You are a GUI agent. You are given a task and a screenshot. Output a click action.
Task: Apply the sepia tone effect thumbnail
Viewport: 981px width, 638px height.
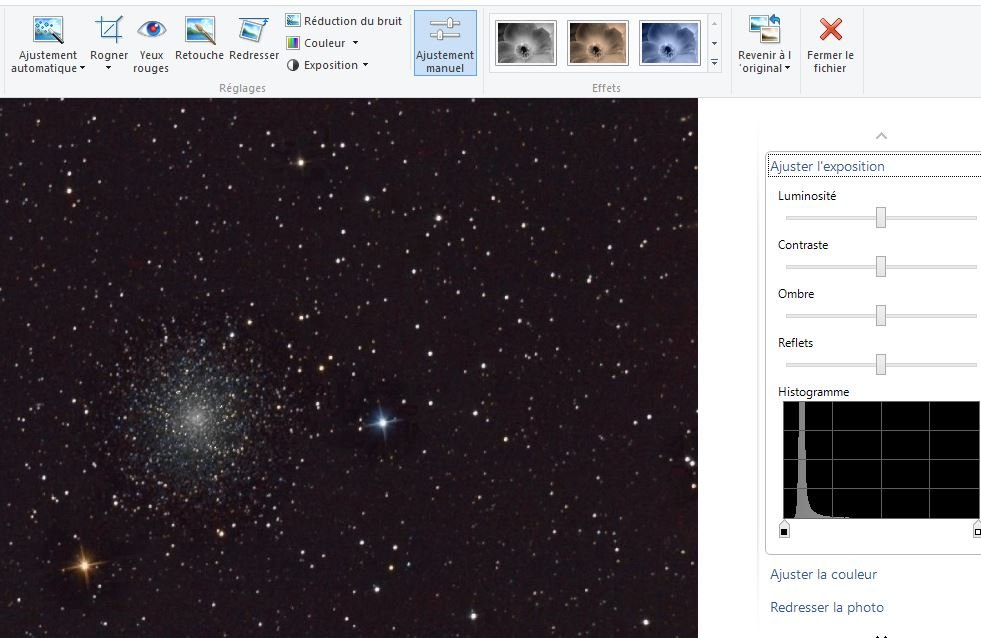(x=597, y=43)
